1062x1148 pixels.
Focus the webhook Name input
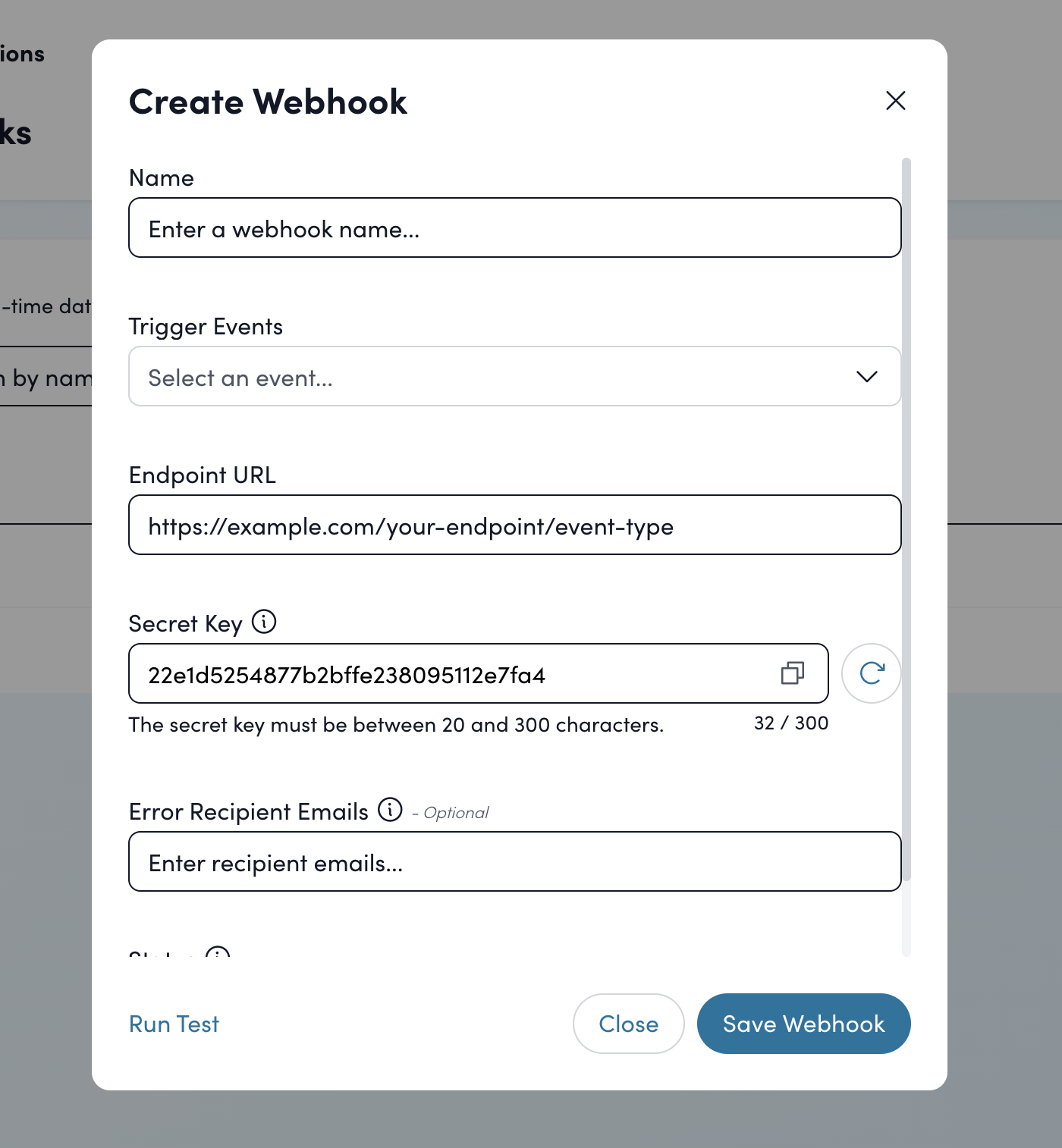(514, 227)
